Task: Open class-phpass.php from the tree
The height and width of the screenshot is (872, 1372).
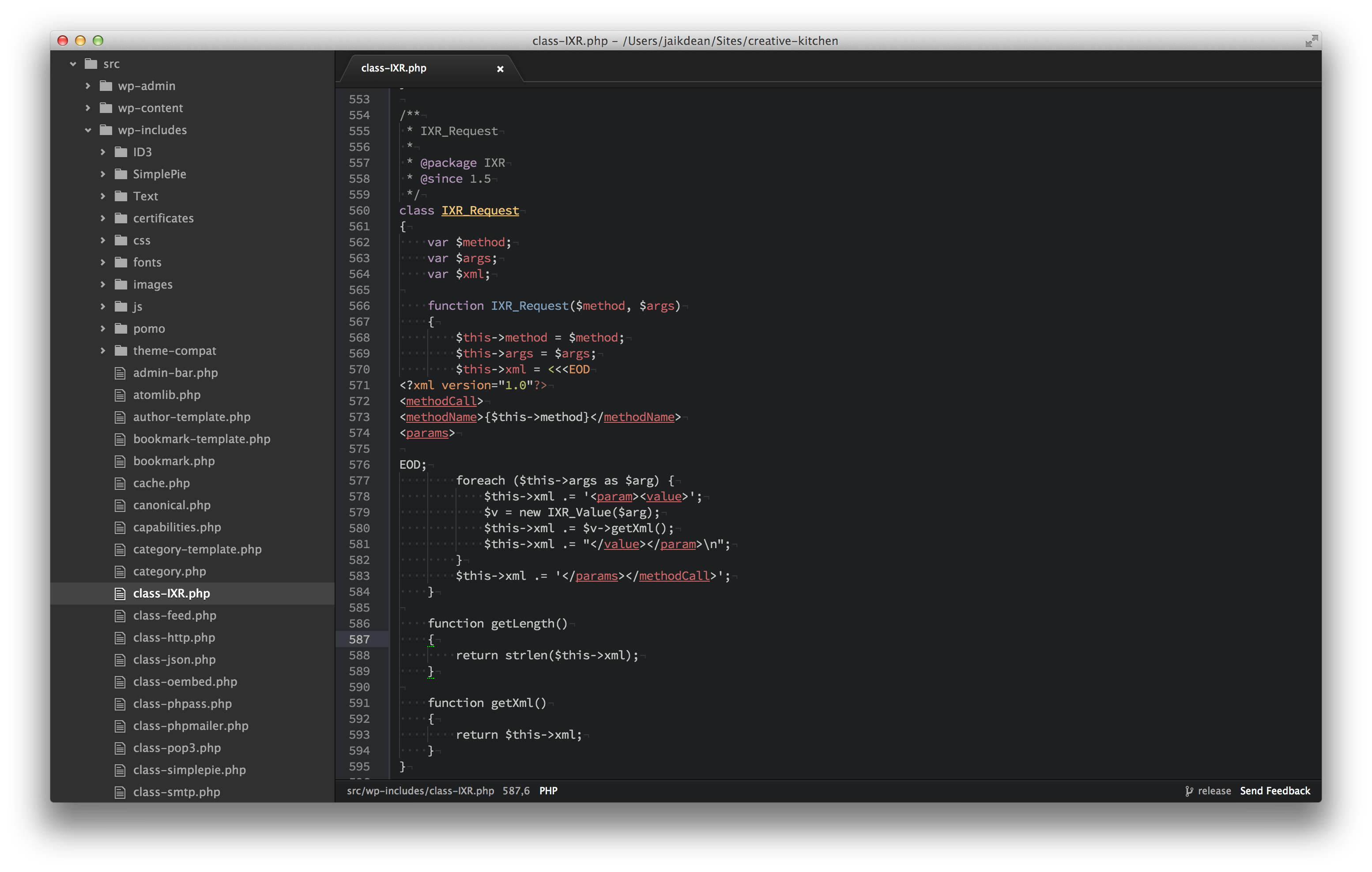Action: tap(182, 704)
